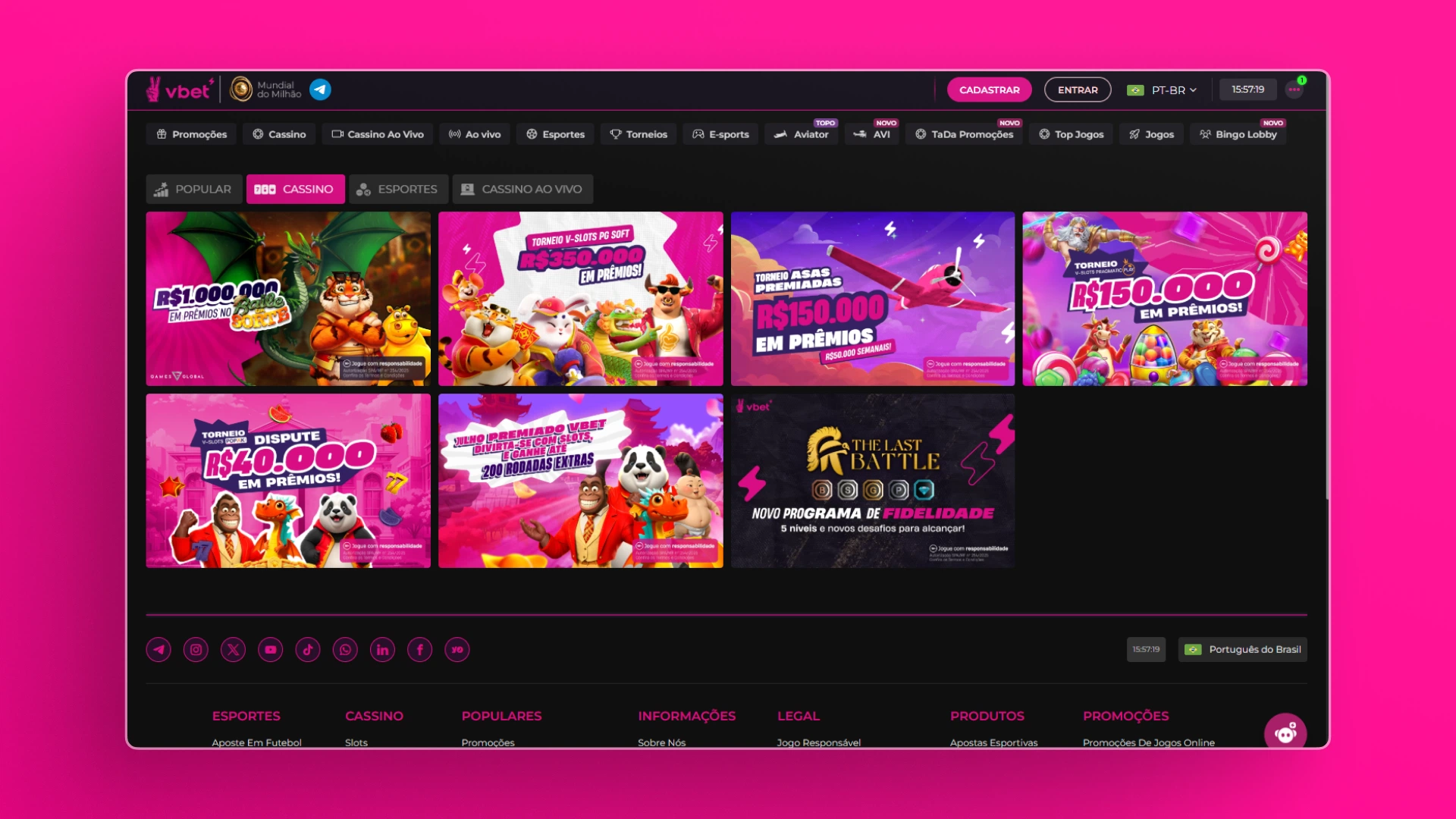Switch to the ESPORTES tab
This screenshot has height=819, width=1456.
coord(398,189)
